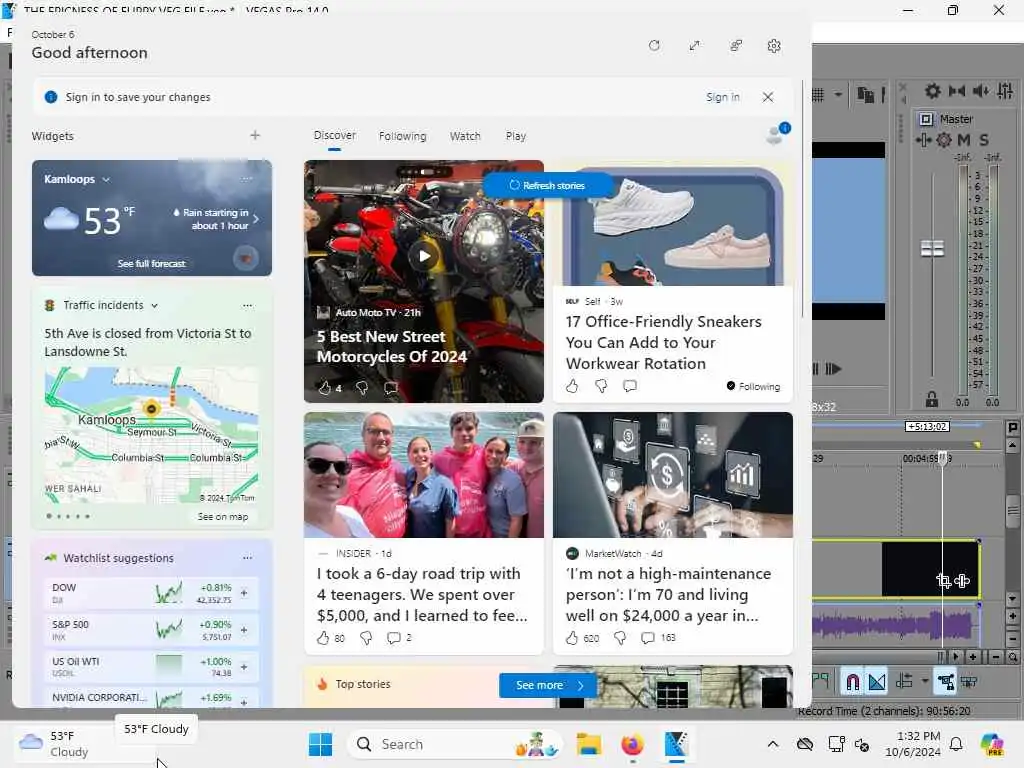The image size is (1024, 768).
Task: Mute the Master bus in VEGAS
Action: pyautogui.click(x=964, y=140)
